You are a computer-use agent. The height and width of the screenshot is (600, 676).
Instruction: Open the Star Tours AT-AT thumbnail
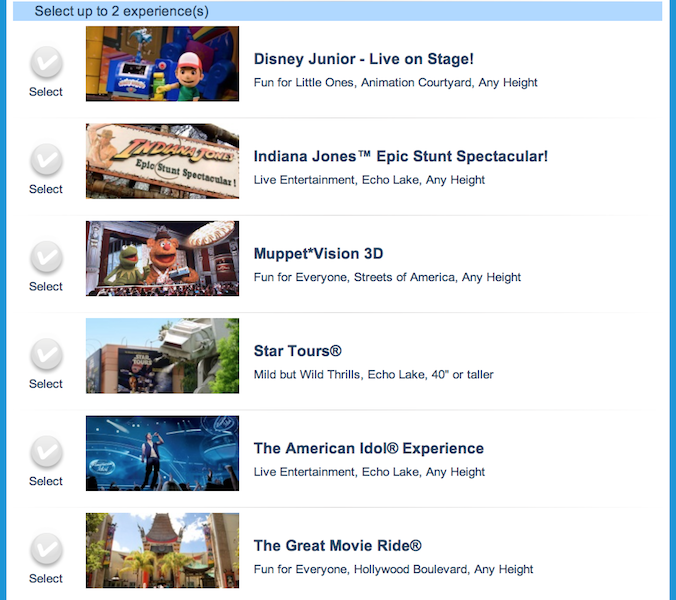[162, 356]
